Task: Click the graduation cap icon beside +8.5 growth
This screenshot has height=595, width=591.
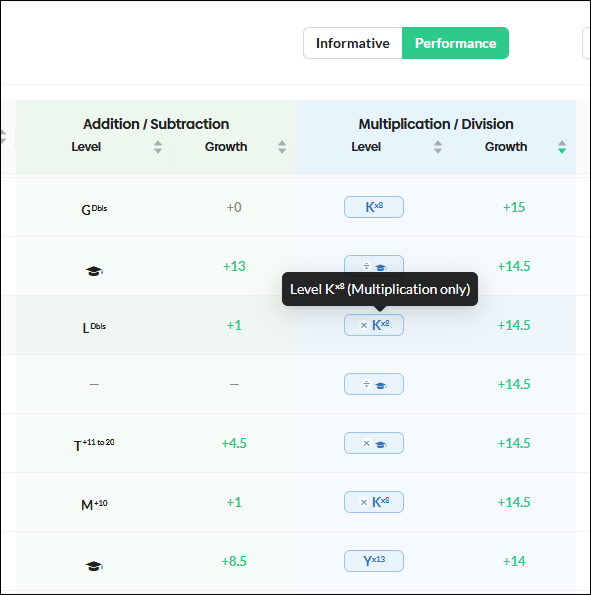Action: point(94,566)
